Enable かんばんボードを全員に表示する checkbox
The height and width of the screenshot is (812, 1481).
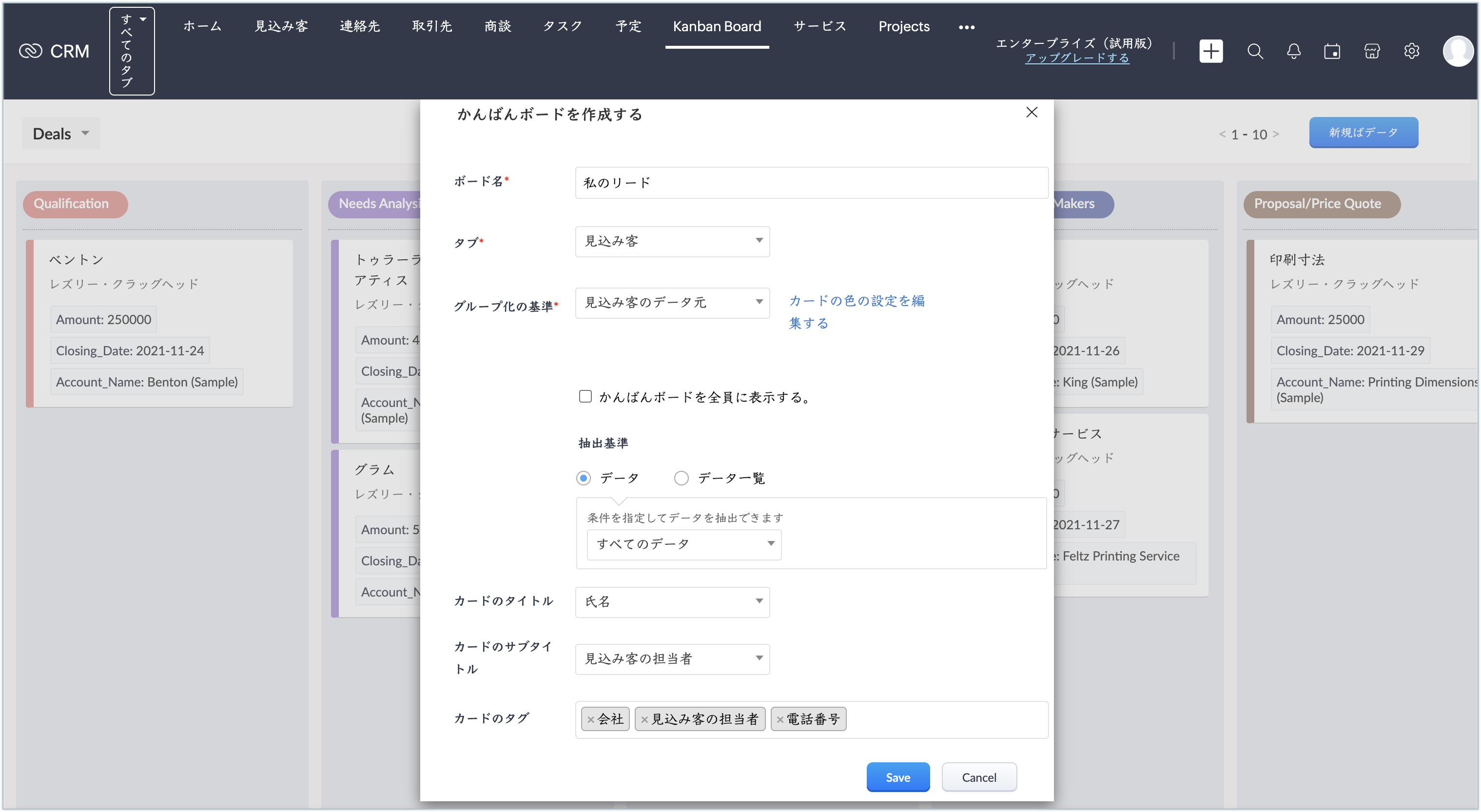point(585,397)
